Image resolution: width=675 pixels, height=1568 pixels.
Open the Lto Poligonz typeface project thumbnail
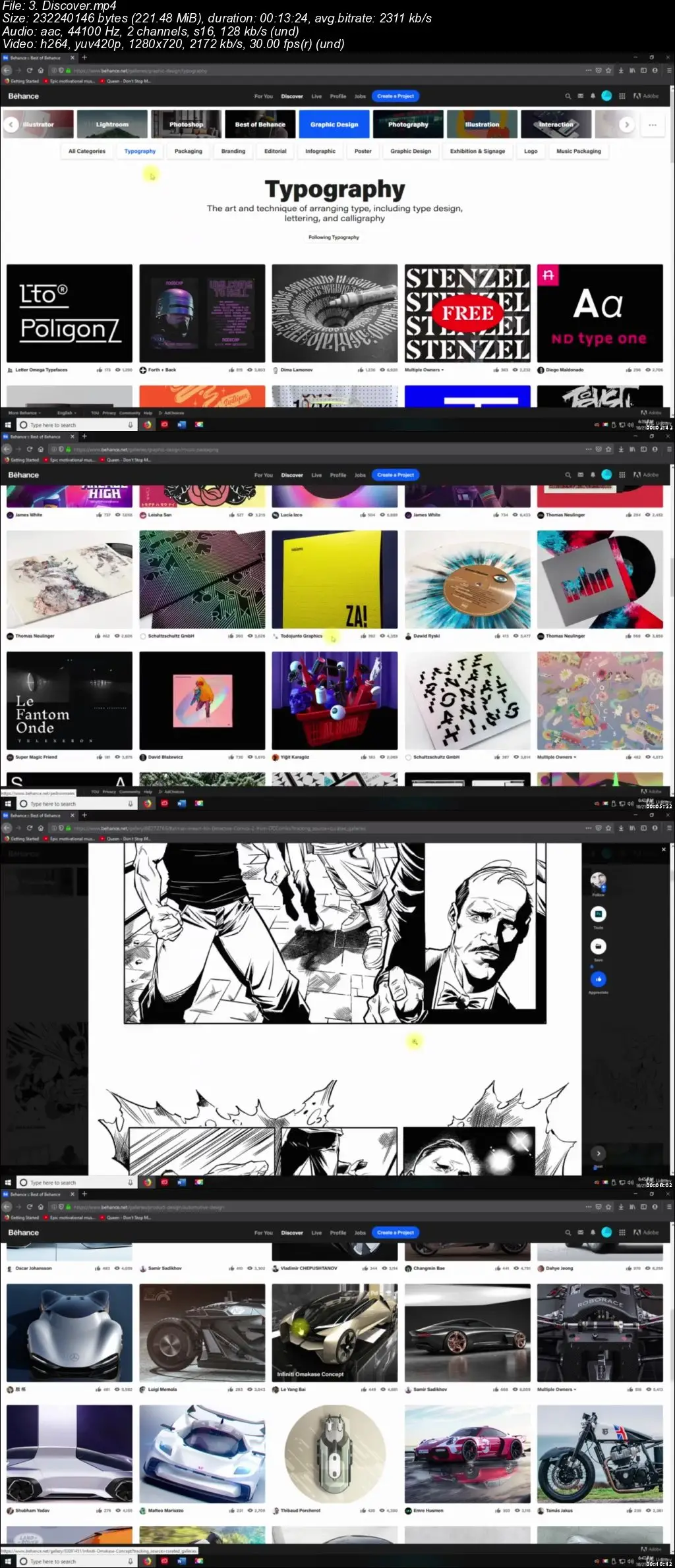pos(69,313)
